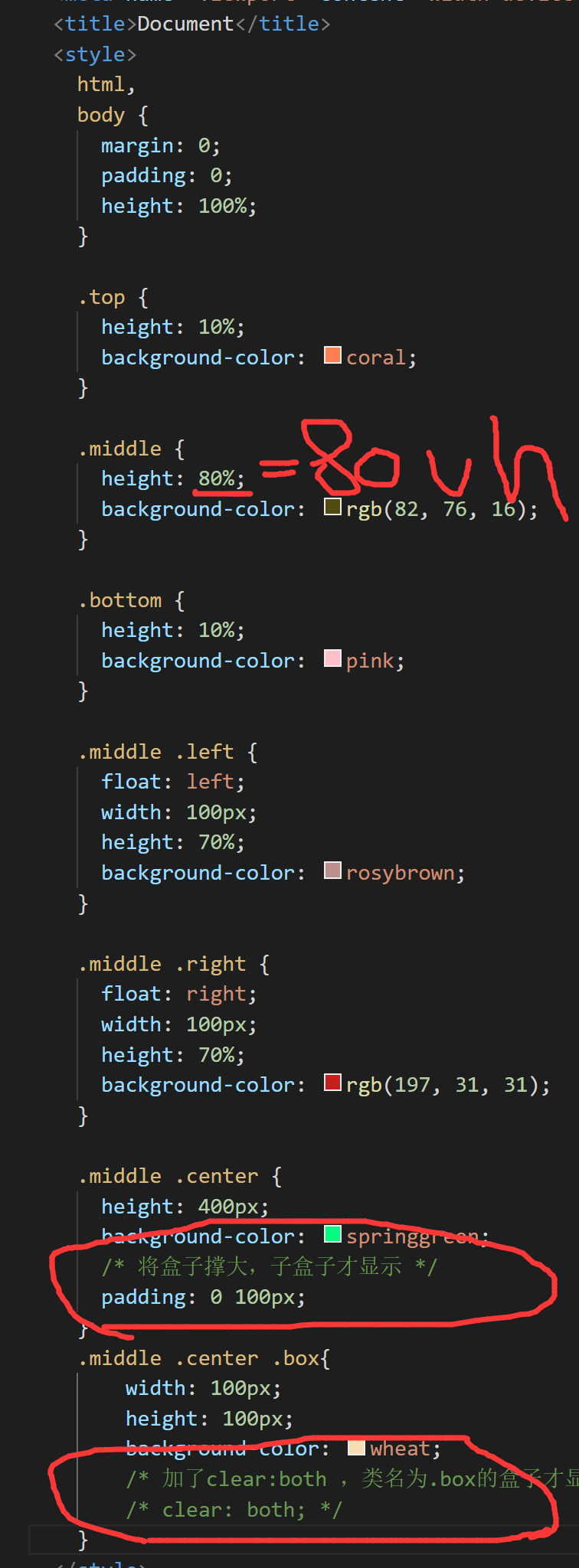Place cursor on the .top selector
579x1568 pixels.
tap(106, 297)
